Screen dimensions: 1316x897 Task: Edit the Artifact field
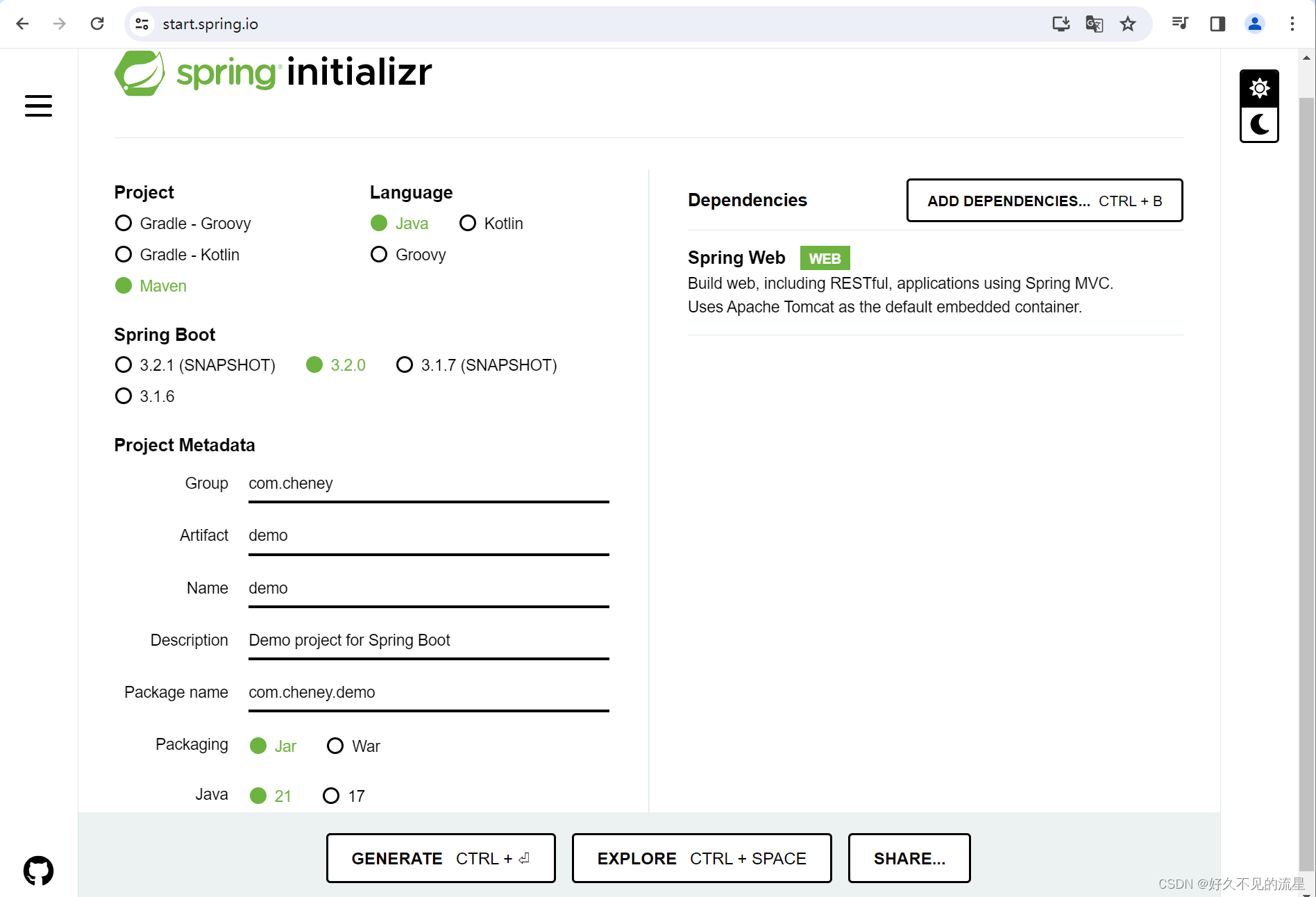(x=429, y=536)
